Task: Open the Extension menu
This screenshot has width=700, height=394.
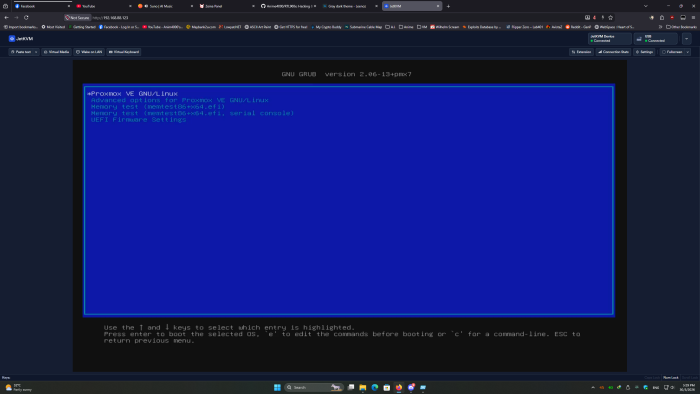Action: [581, 52]
